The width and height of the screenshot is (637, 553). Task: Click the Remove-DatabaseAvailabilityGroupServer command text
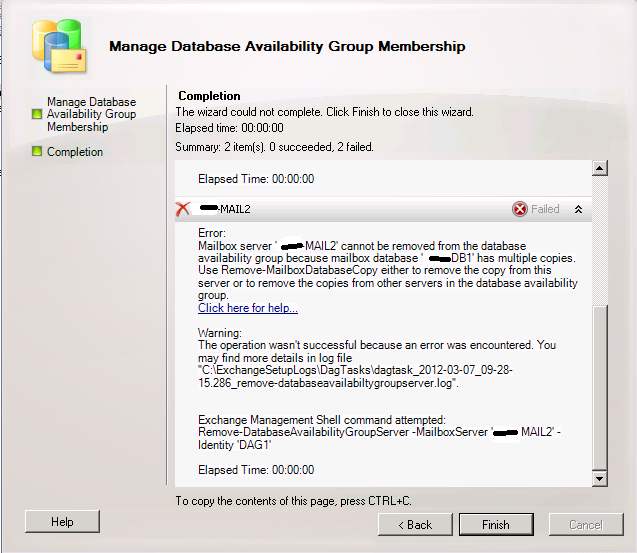[379, 438]
